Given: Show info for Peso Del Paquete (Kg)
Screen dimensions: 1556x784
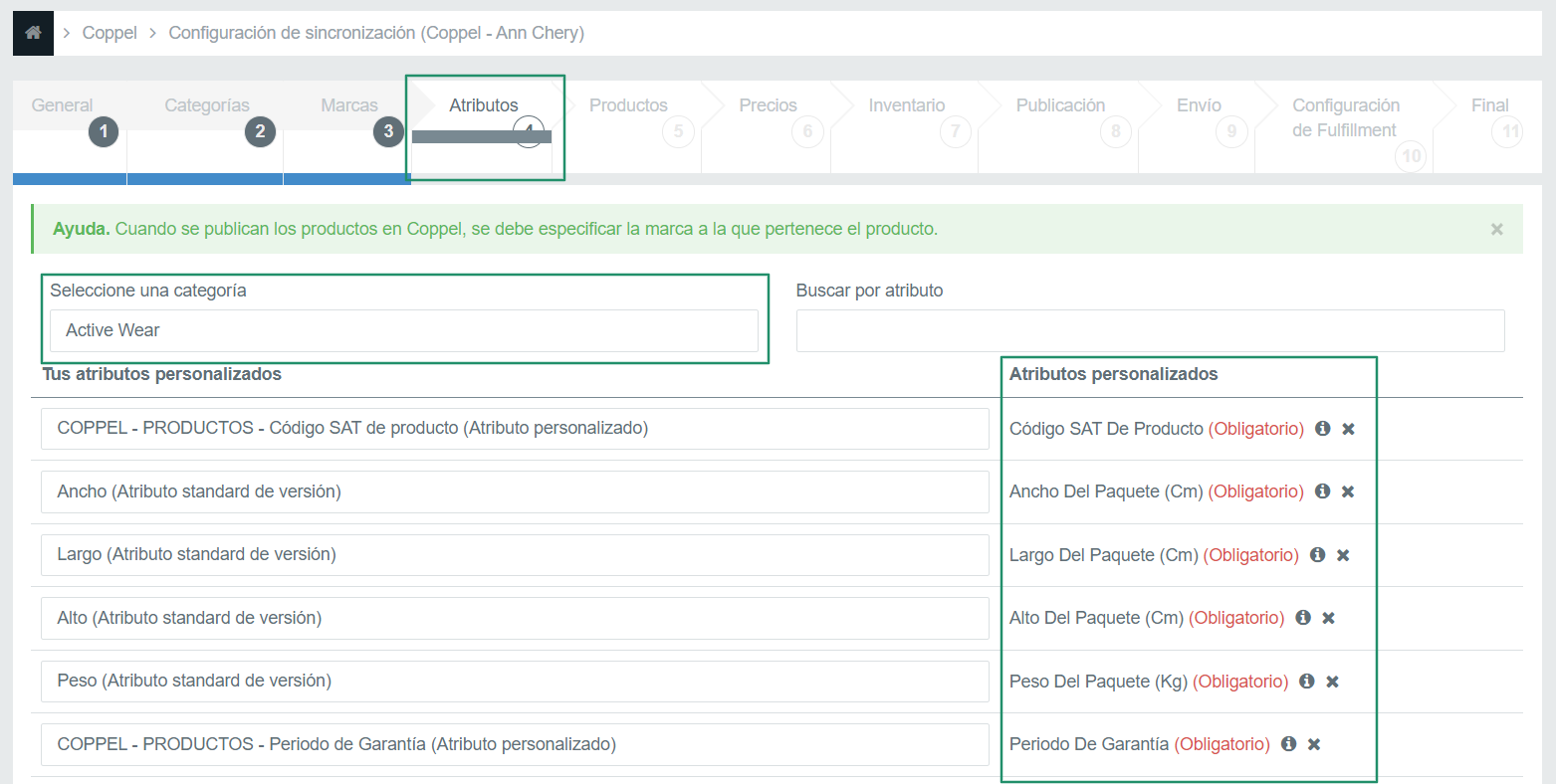Looking at the screenshot, I should (1307, 682).
